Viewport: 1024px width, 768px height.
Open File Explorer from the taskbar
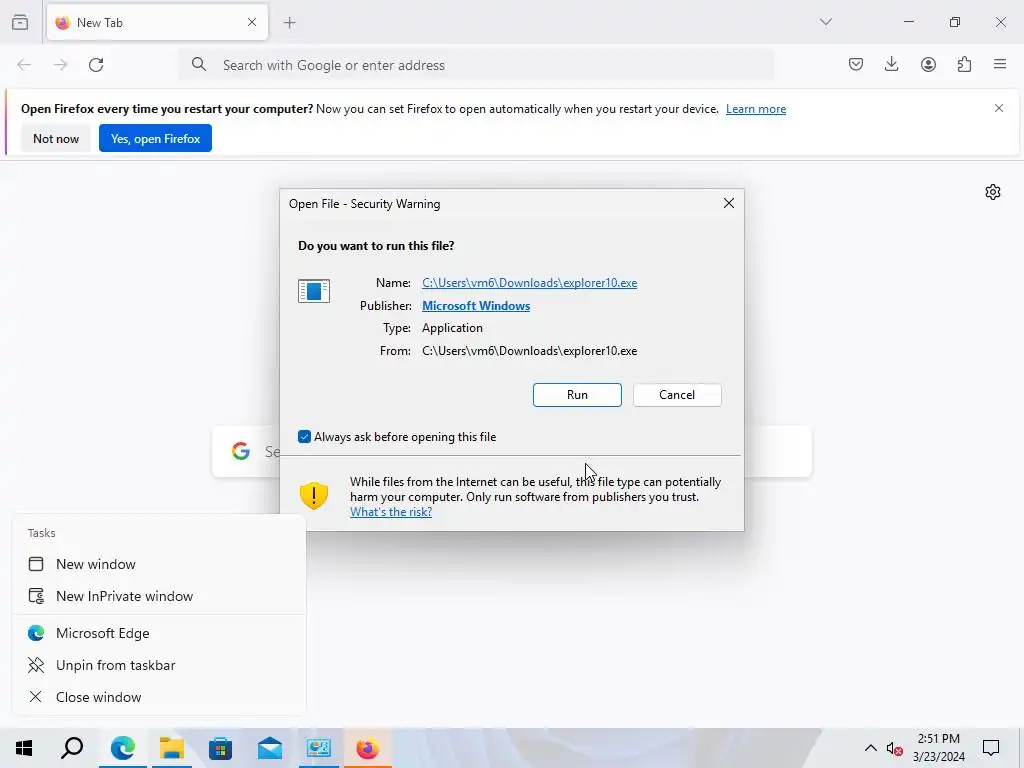click(172, 748)
